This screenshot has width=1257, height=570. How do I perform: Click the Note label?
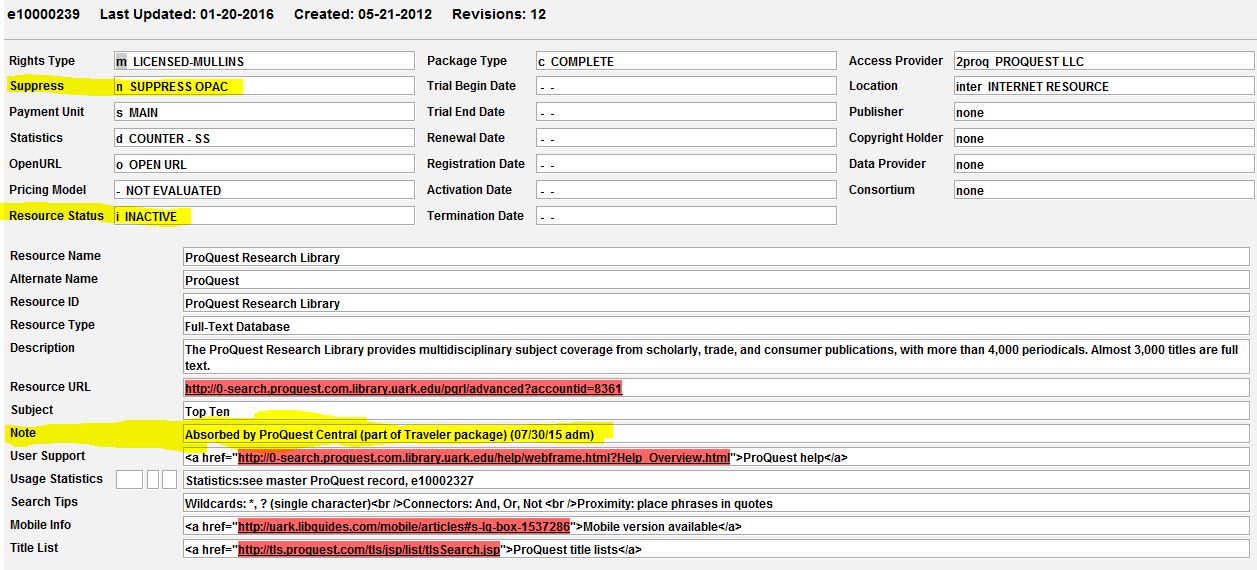[x=22, y=433]
